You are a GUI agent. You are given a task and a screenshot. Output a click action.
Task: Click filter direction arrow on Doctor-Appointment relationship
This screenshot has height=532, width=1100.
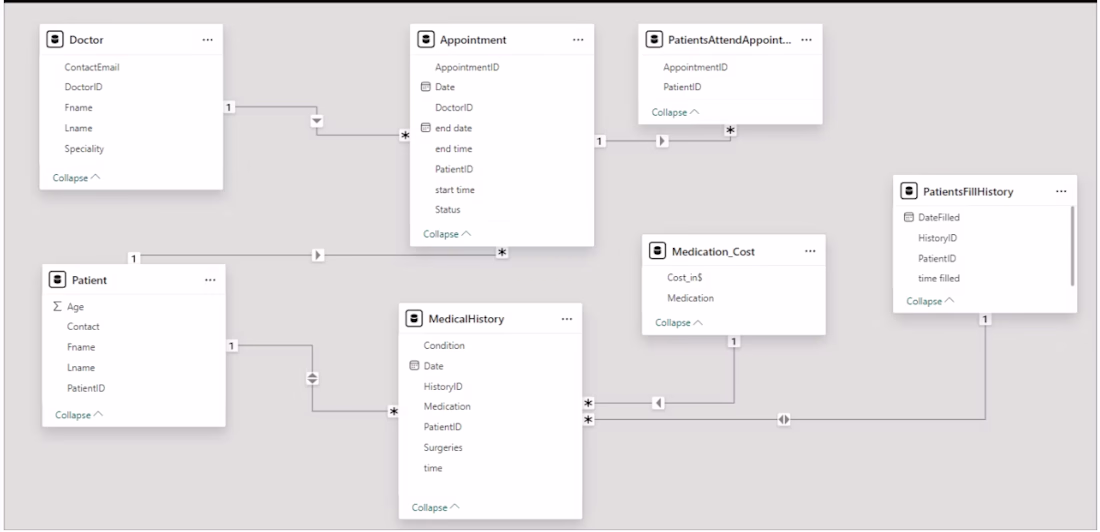(x=317, y=120)
